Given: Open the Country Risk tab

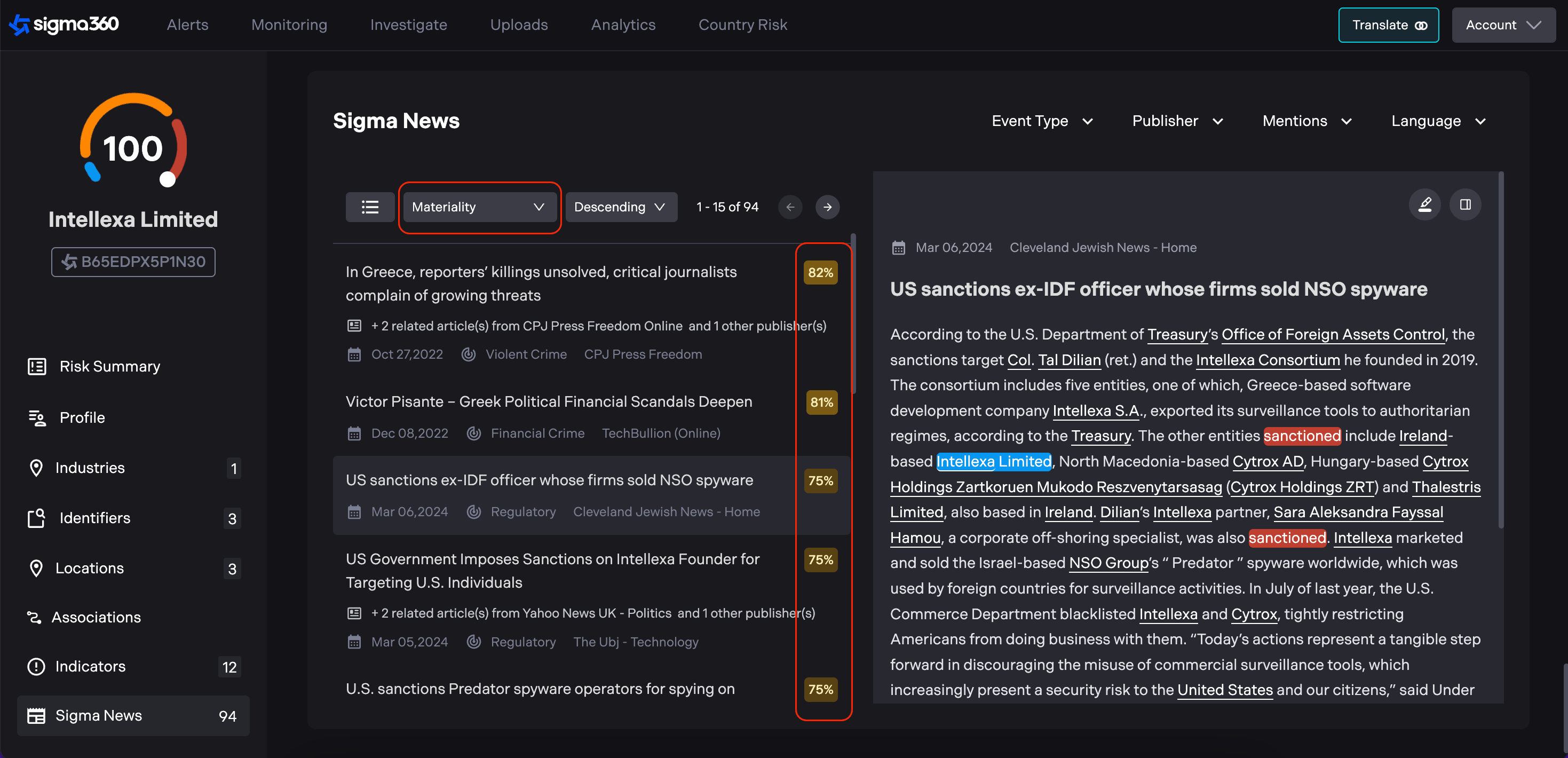Looking at the screenshot, I should pos(742,25).
